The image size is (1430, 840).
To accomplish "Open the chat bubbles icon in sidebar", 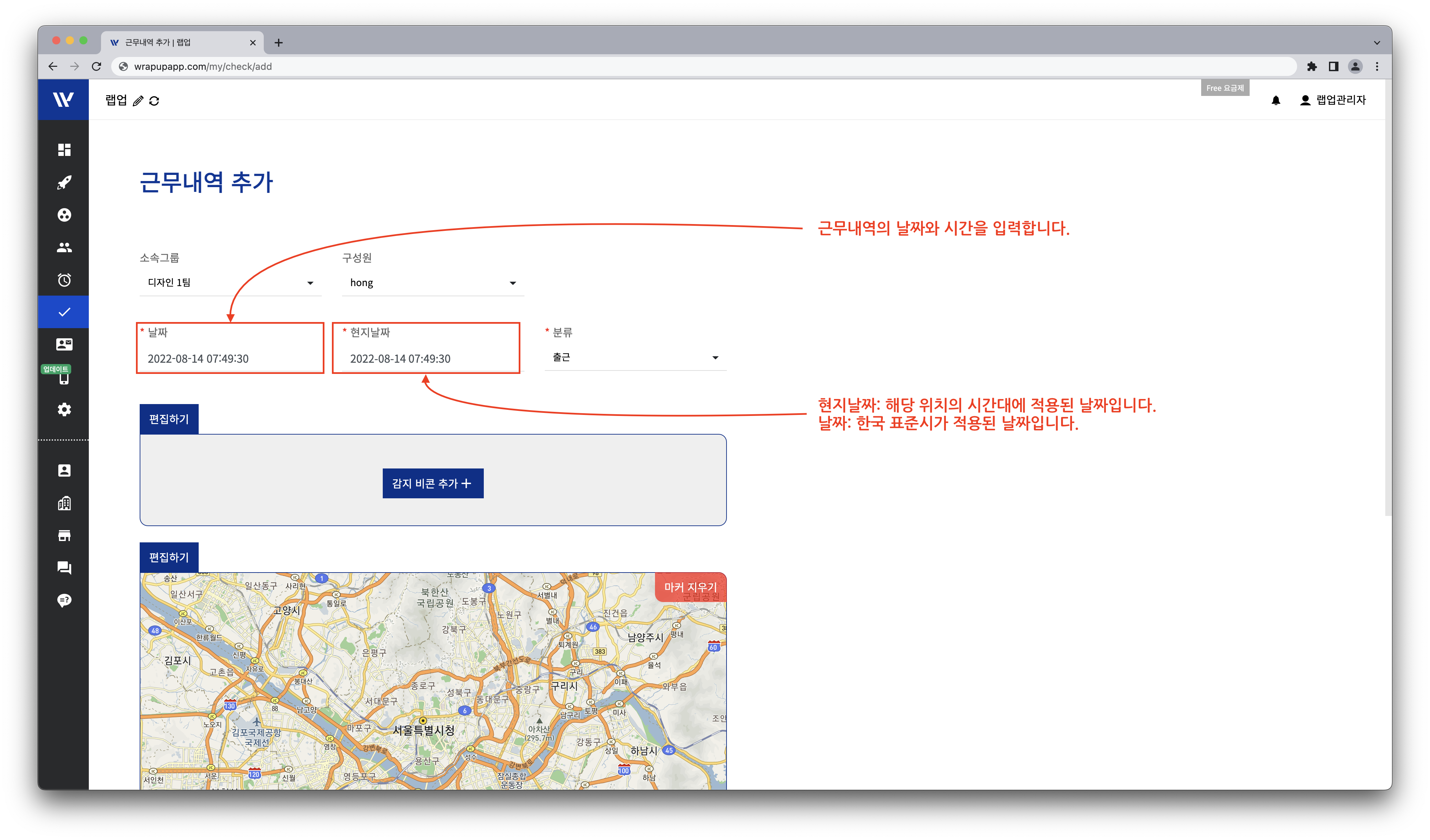I will pos(64,568).
